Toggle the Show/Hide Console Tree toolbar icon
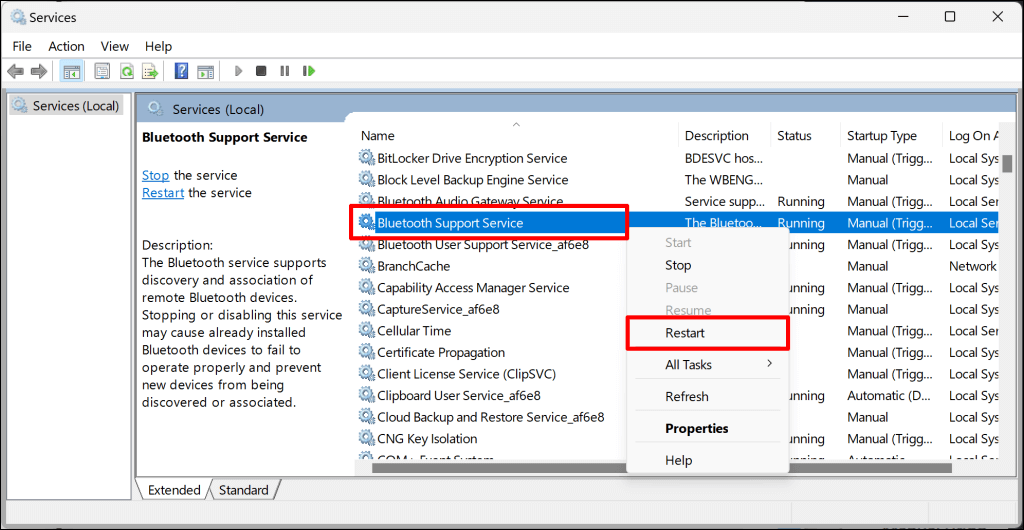This screenshot has height=530, width=1024. [71, 71]
